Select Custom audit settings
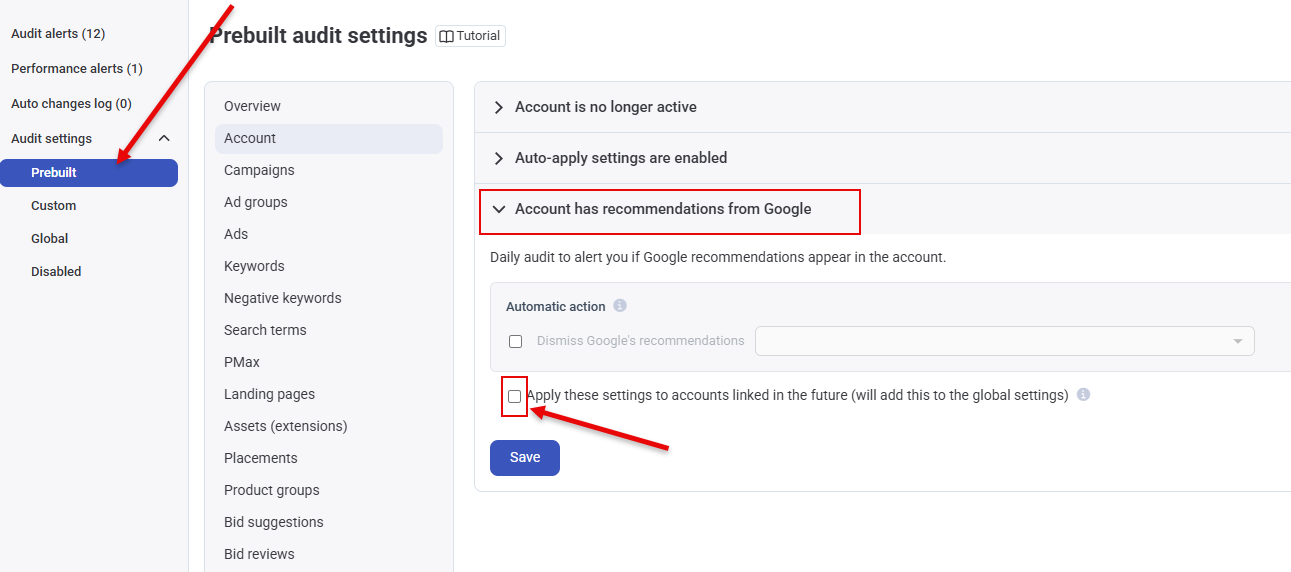 click(x=54, y=206)
